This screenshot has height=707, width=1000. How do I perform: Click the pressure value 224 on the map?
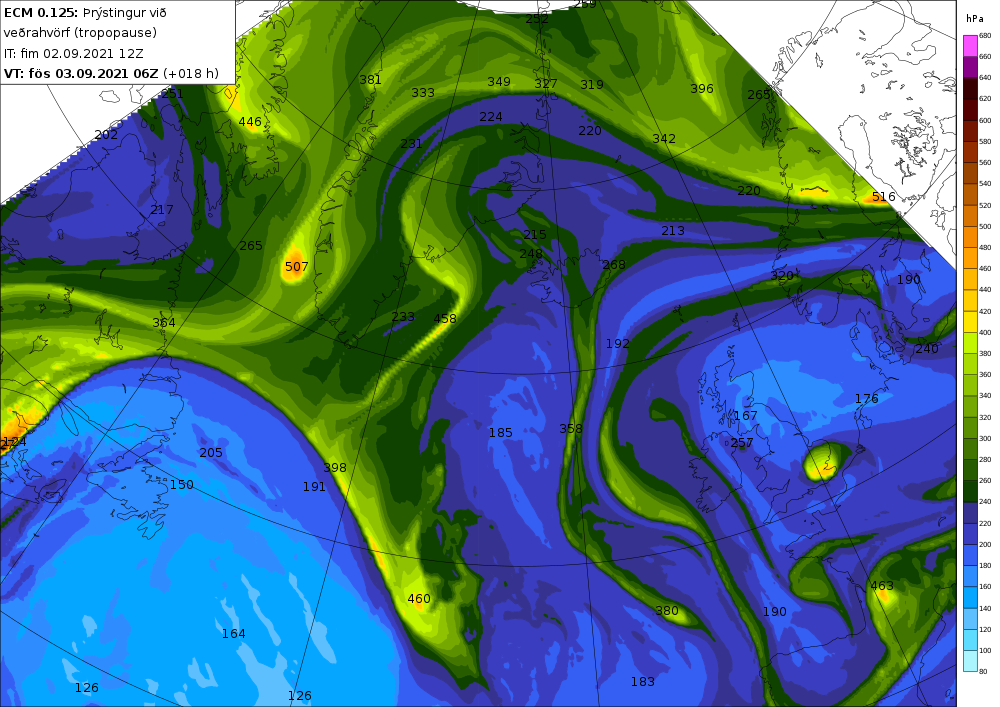(x=491, y=117)
